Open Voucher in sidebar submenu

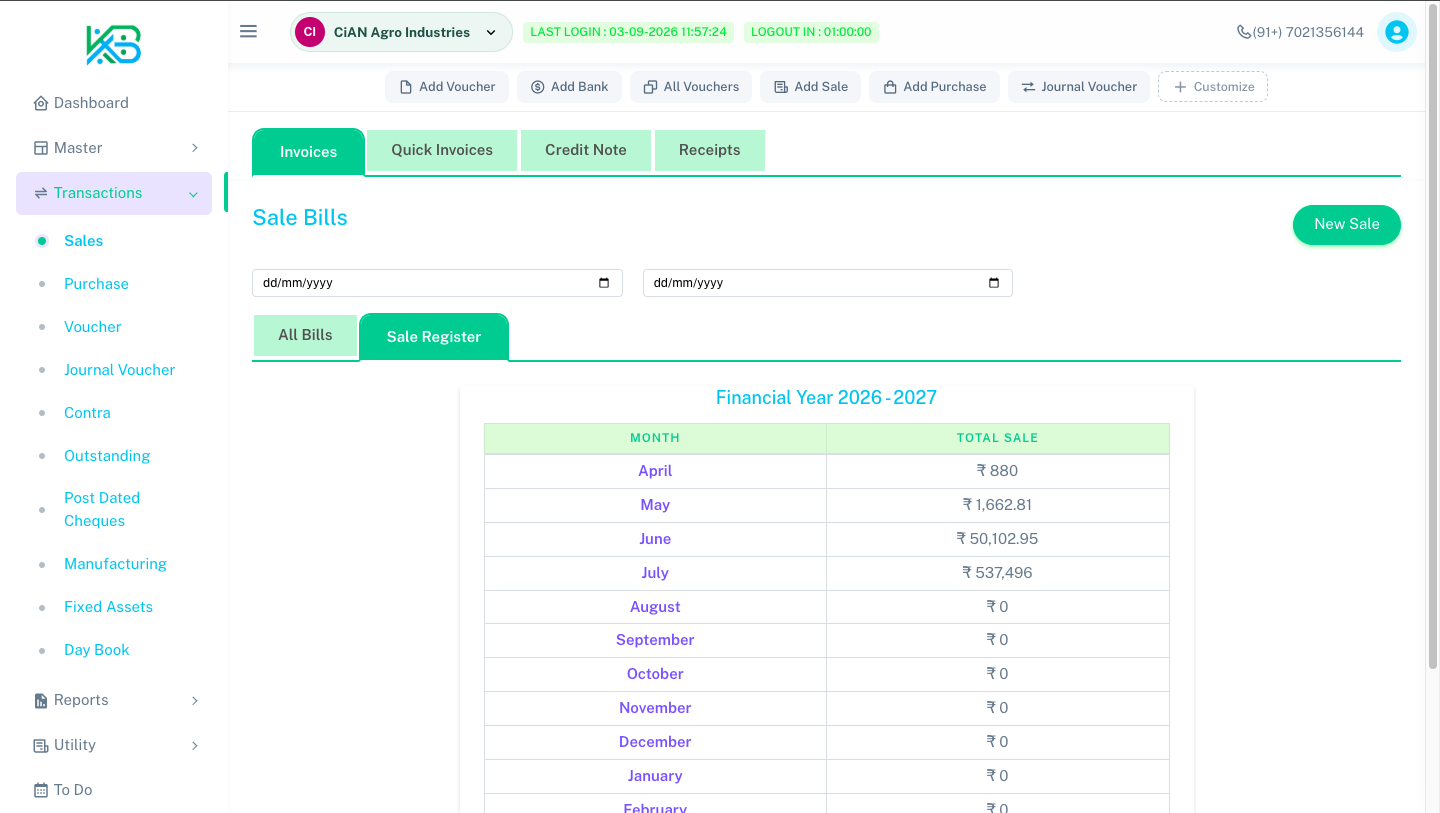[93, 327]
